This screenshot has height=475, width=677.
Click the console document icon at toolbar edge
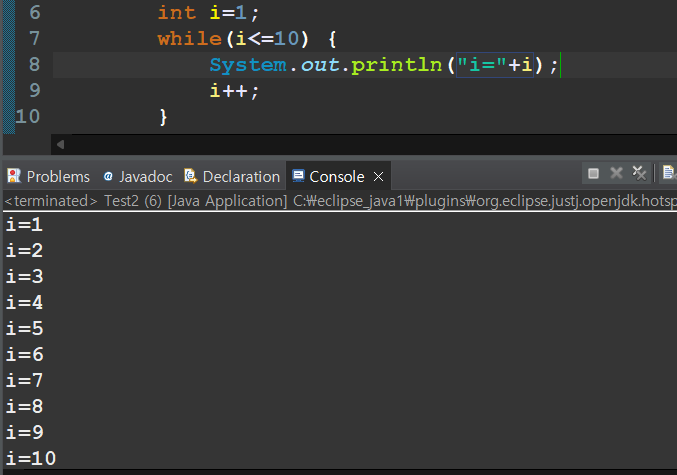pos(669,173)
